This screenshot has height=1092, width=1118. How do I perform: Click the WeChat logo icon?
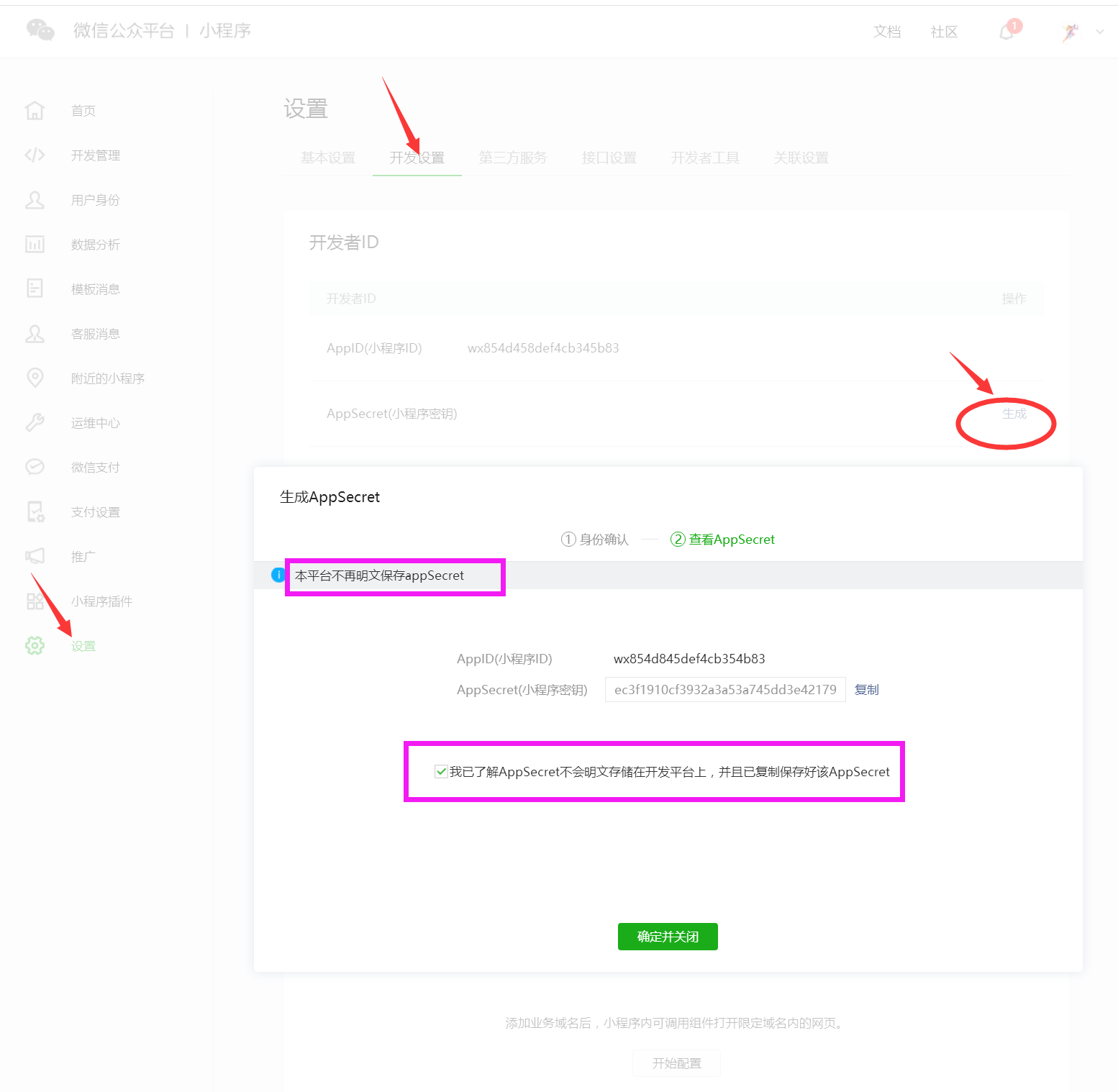pyautogui.click(x=40, y=29)
